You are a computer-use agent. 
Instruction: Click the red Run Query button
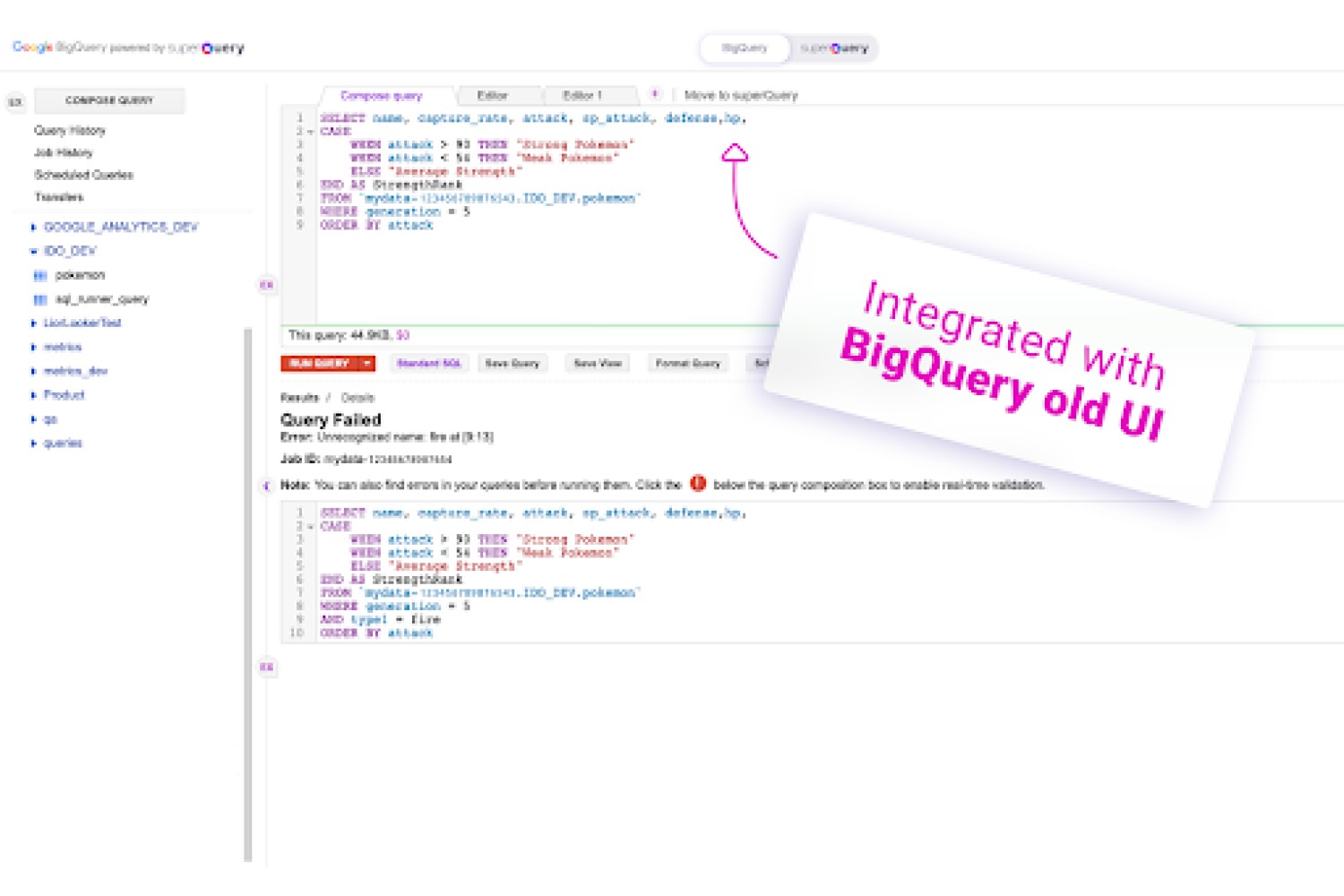(319, 363)
